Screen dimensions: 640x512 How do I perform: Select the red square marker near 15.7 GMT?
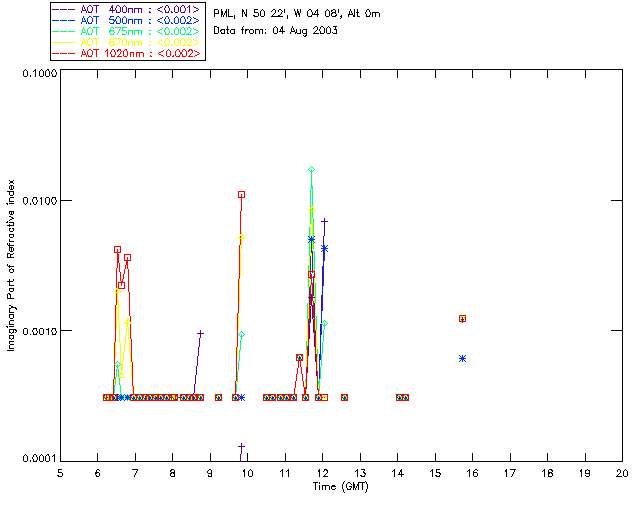[x=462, y=318]
